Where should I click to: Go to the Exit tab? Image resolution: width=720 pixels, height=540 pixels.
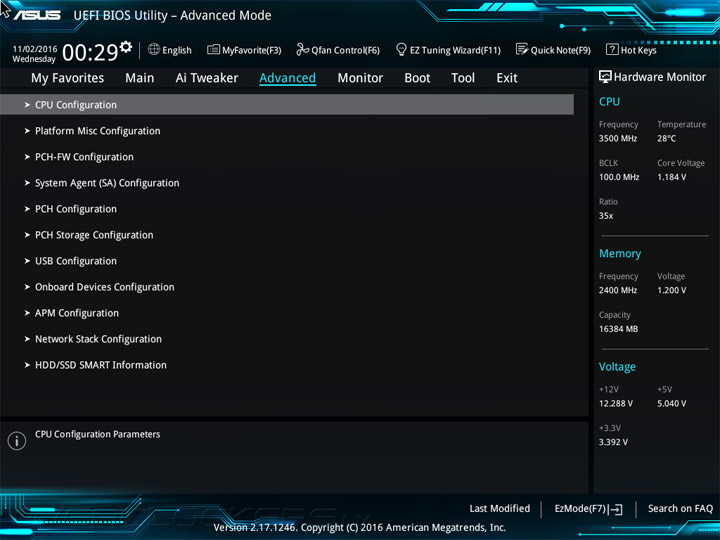[507, 78]
